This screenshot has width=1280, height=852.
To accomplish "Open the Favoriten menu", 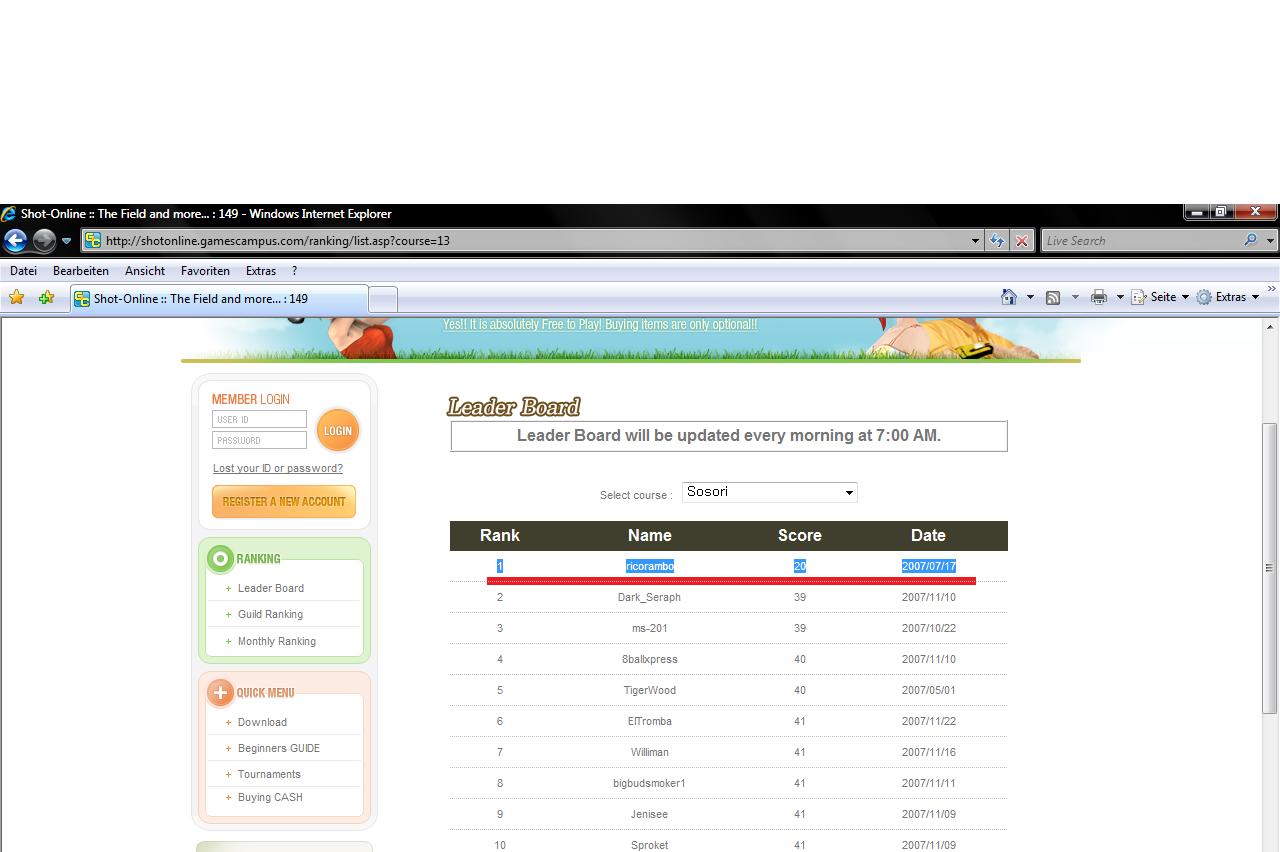I will click(205, 271).
